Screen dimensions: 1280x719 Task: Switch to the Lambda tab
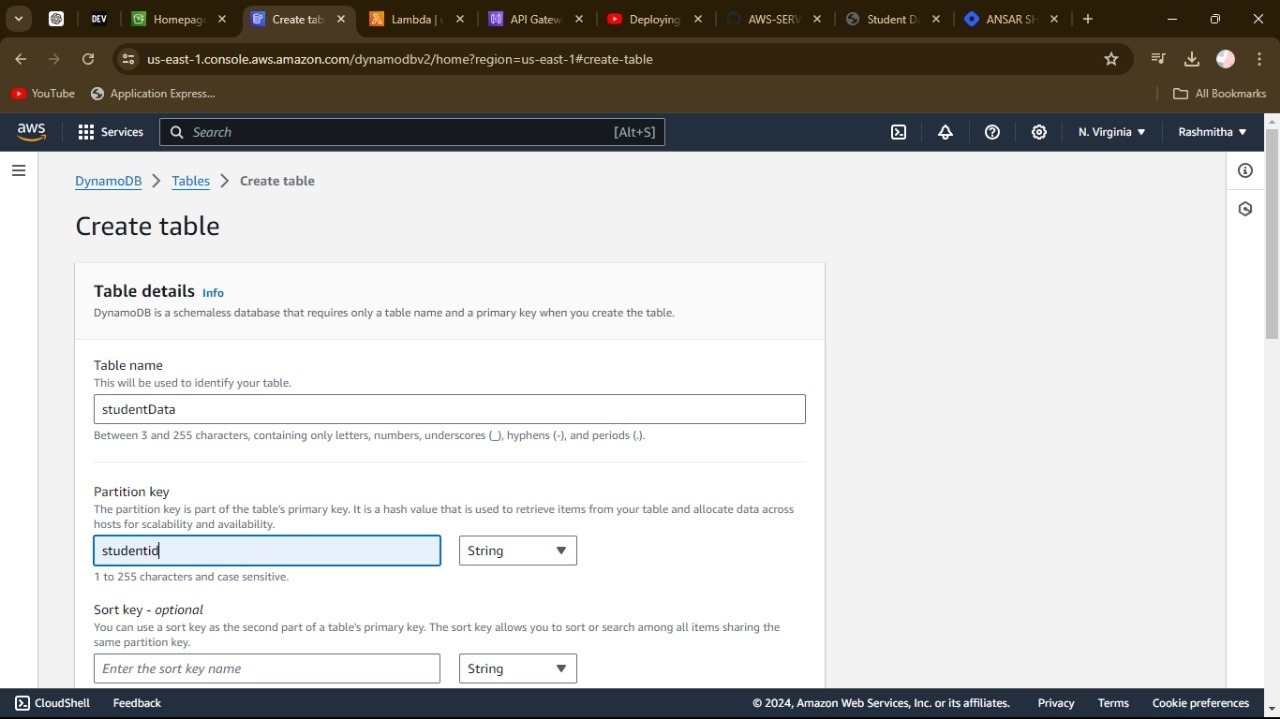[x=414, y=19]
